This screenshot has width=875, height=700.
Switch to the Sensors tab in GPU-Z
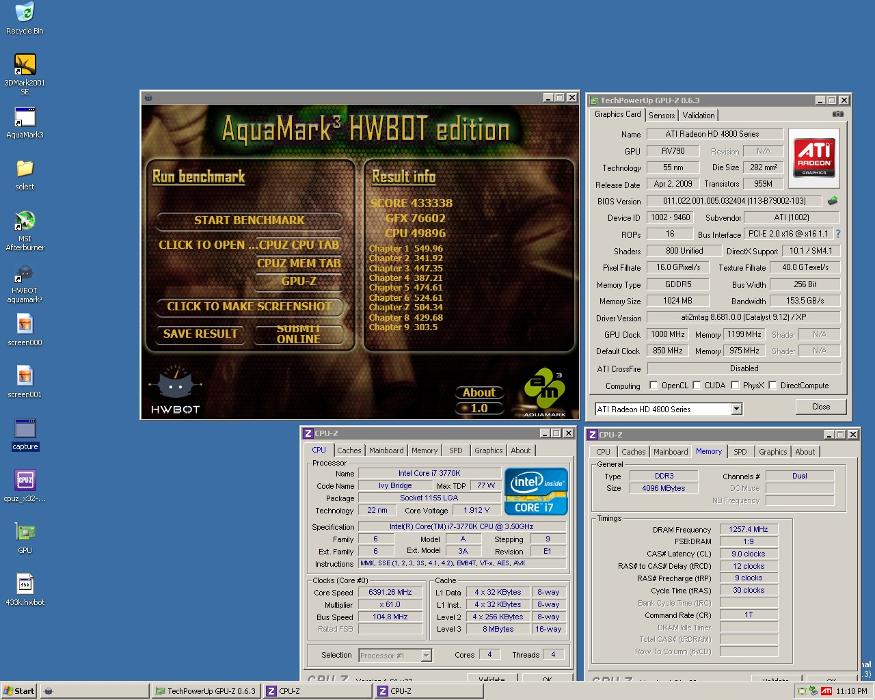pyautogui.click(x=661, y=115)
